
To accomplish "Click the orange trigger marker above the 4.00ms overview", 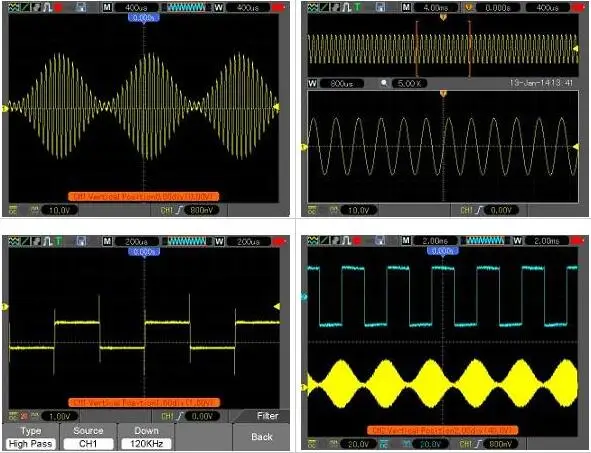I will coord(443,17).
